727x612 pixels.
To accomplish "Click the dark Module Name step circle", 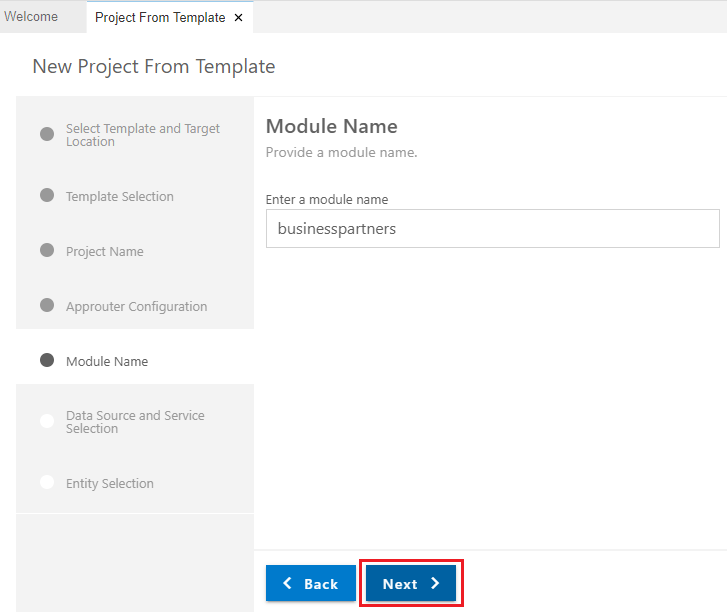I will pyautogui.click(x=47, y=361).
